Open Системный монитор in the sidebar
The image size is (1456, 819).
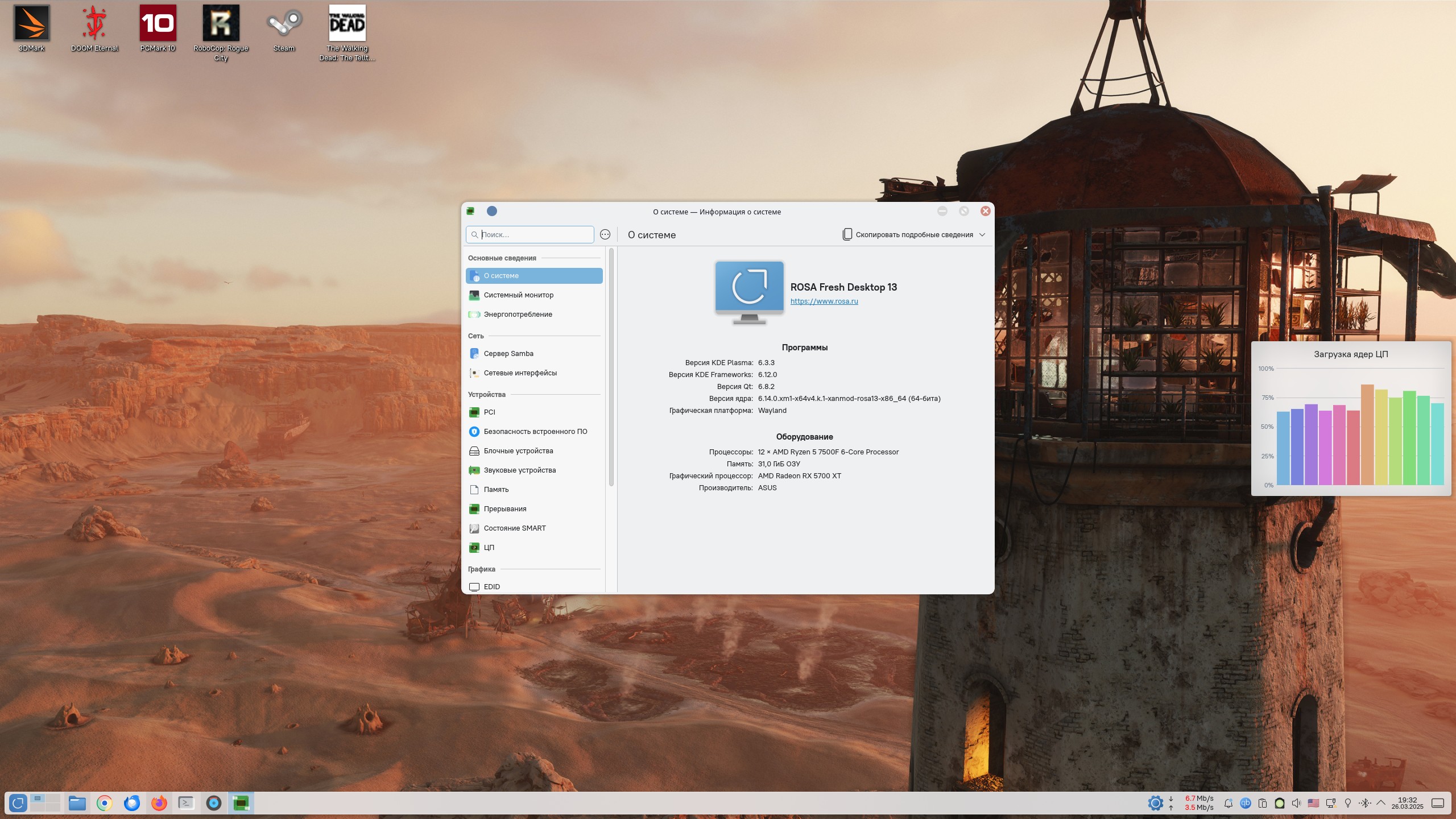tap(518, 295)
